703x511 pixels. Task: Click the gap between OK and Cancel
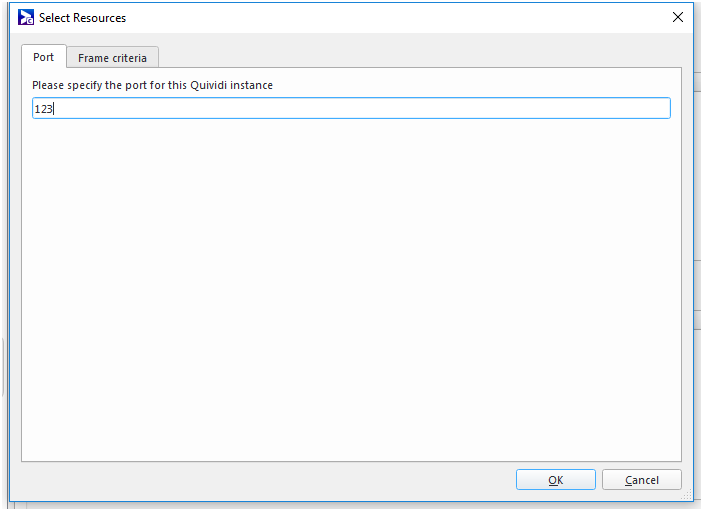click(599, 480)
